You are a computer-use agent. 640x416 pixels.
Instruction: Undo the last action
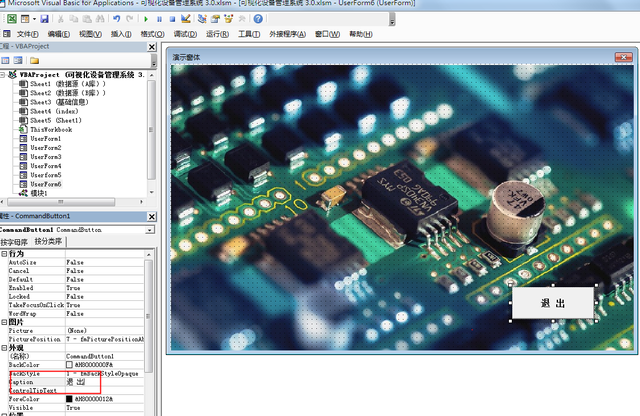tap(117, 19)
